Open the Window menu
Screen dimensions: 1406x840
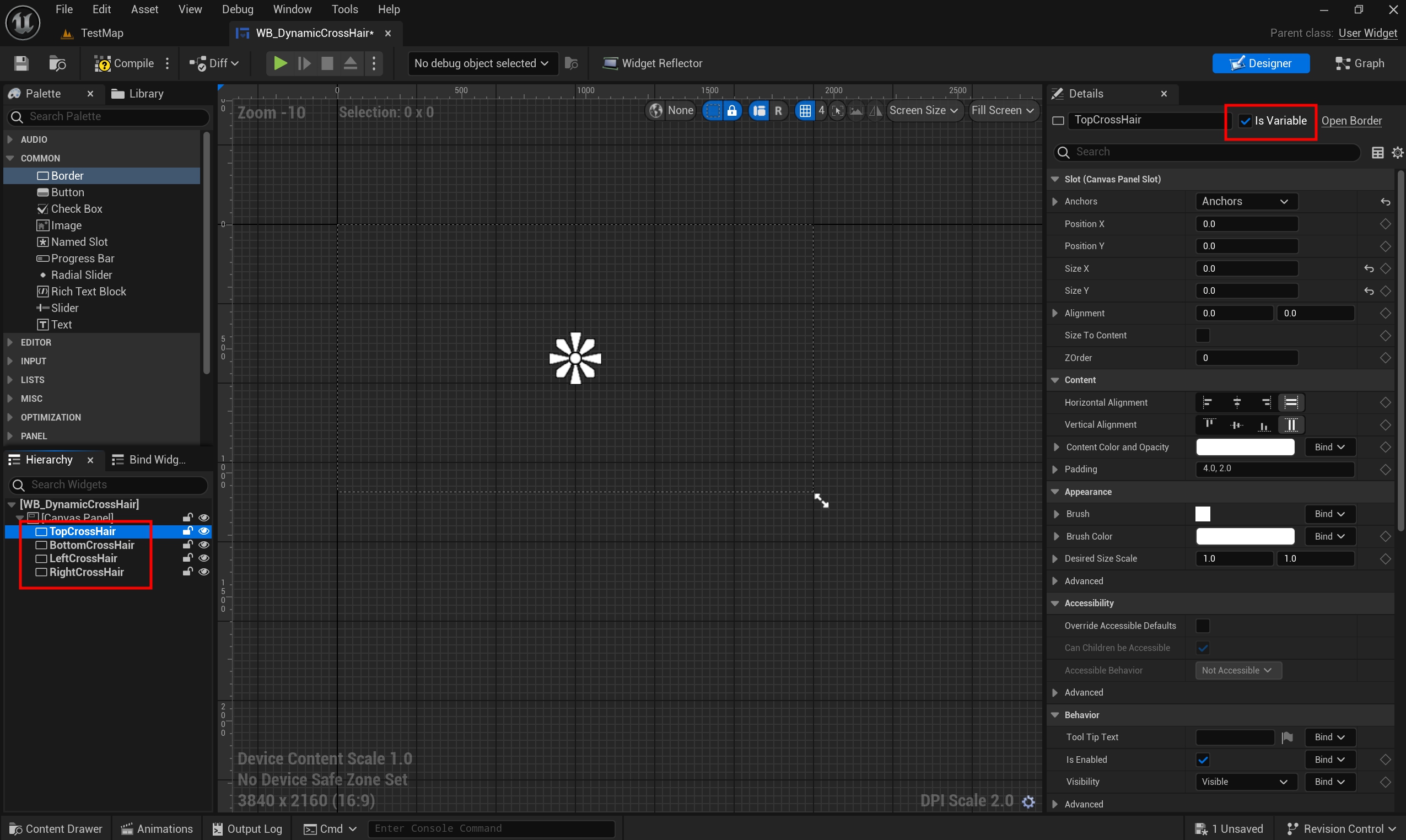click(x=292, y=9)
